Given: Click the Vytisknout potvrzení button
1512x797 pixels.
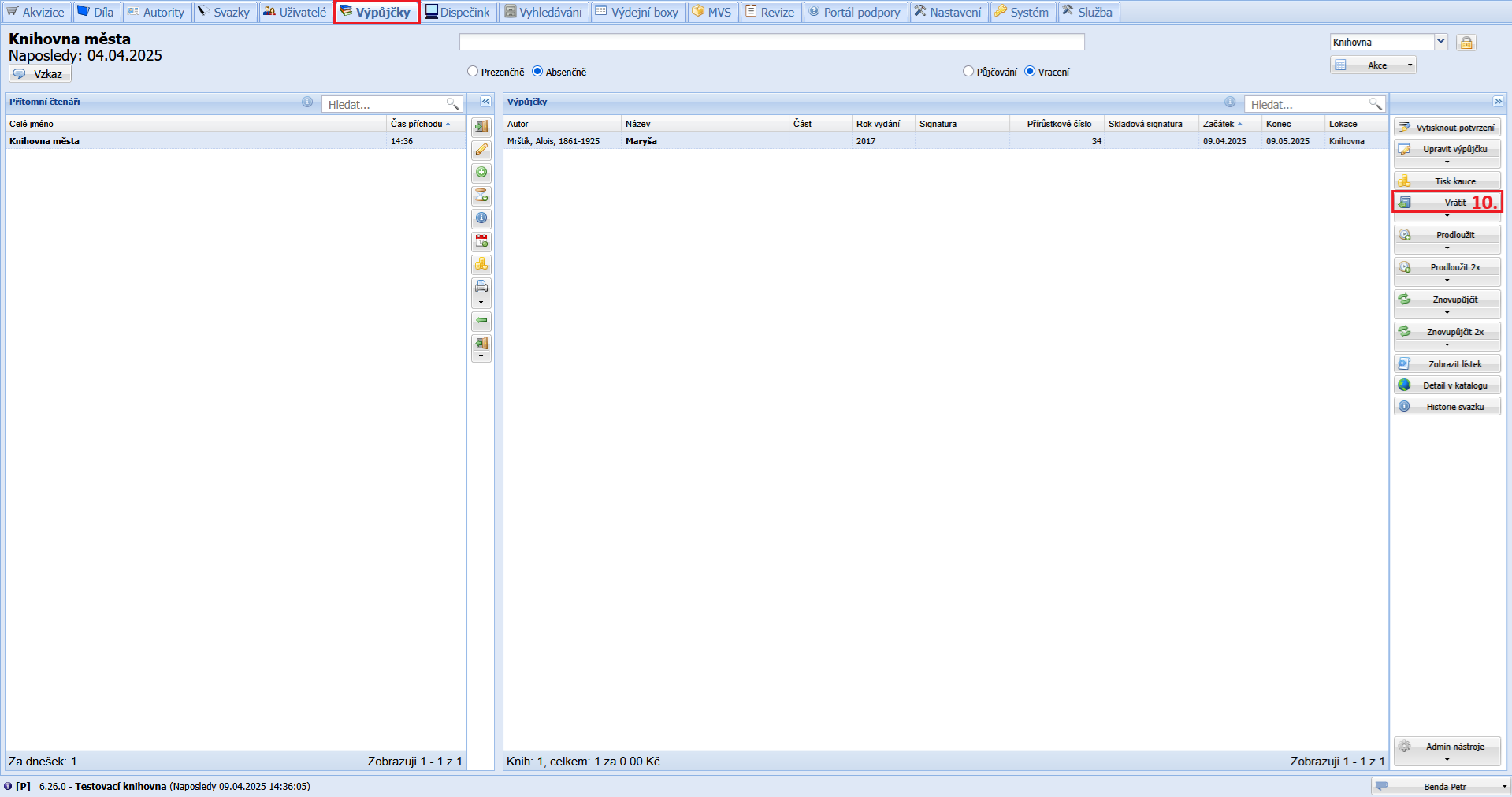Looking at the screenshot, I should (x=1447, y=128).
